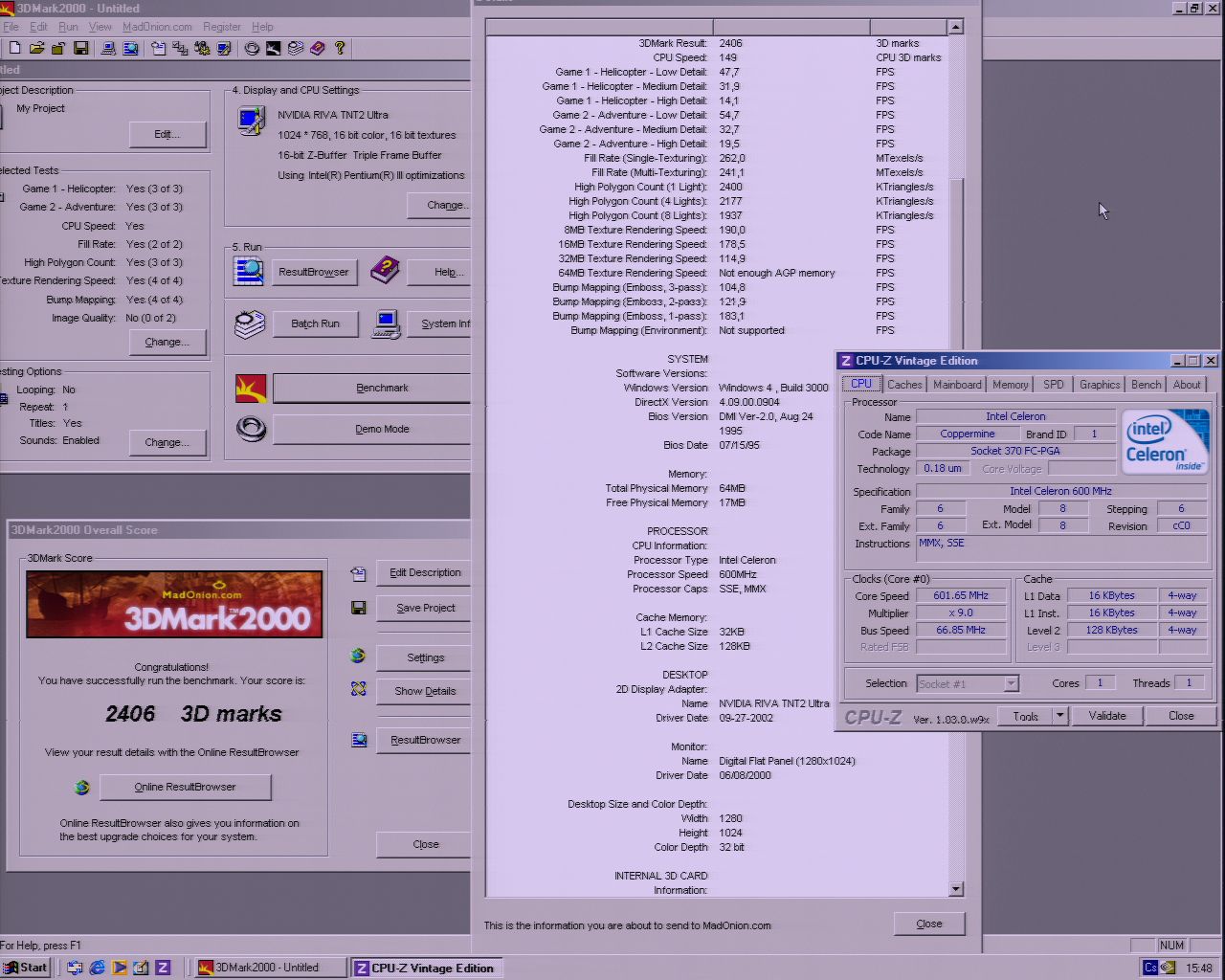Click the ResultBrowser icon in Run section
The image size is (1225, 980).
(x=249, y=272)
